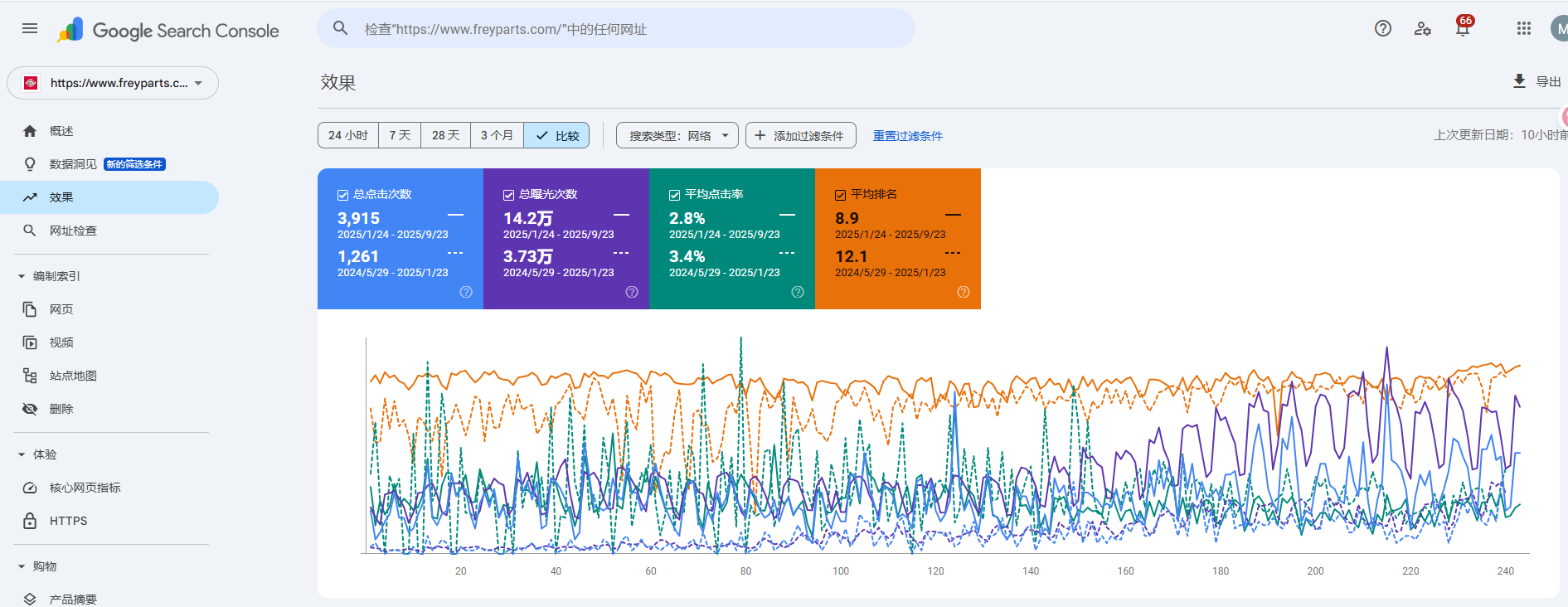The height and width of the screenshot is (607, 1568).
Task: Open the Google apps grid
Action: 1524,29
